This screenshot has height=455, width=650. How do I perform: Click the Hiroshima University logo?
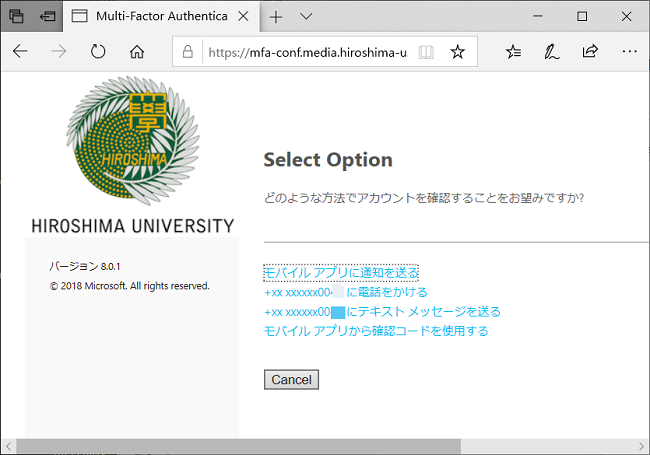coord(133,141)
